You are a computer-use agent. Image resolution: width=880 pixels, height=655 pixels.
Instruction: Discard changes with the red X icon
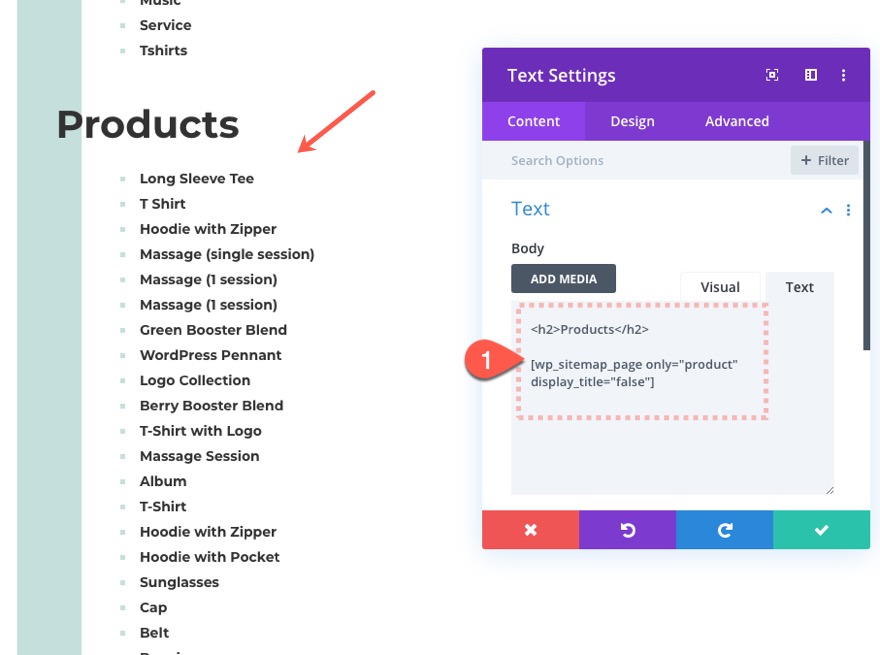pyautogui.click(x=530, y=531)
